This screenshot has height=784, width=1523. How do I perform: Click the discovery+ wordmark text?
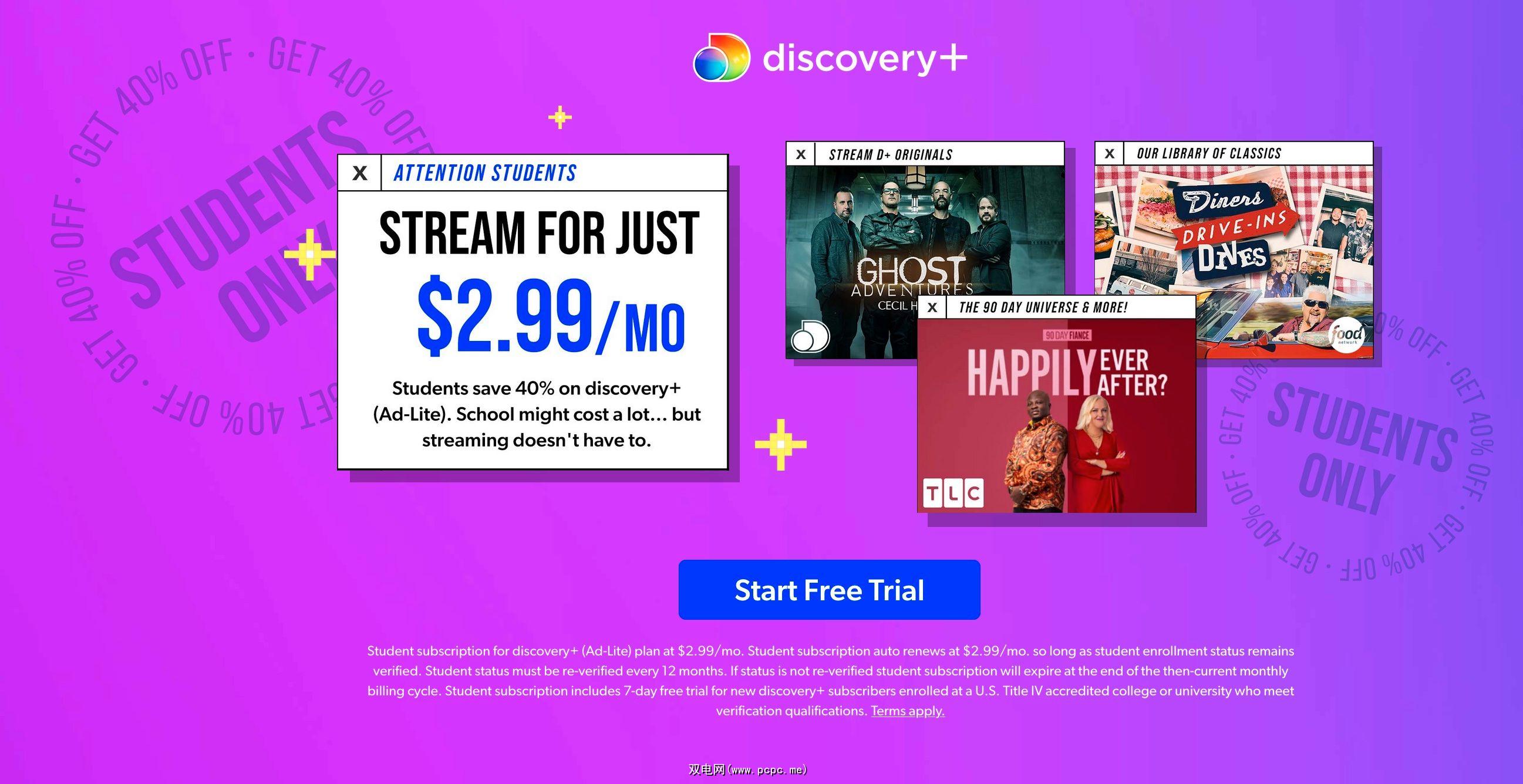(x=865, y=59)
